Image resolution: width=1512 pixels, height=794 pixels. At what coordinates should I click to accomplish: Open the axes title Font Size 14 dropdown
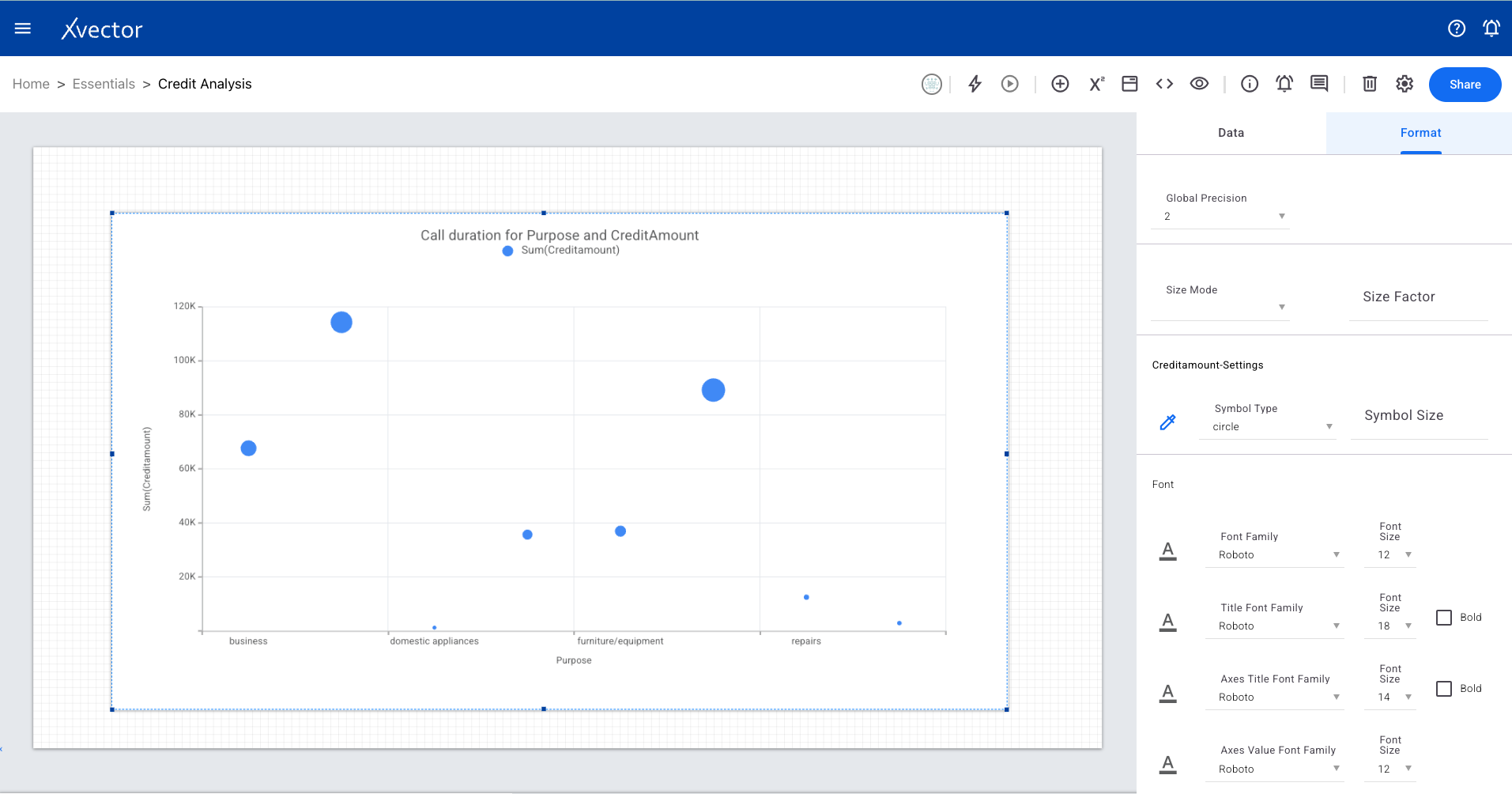1389,698
